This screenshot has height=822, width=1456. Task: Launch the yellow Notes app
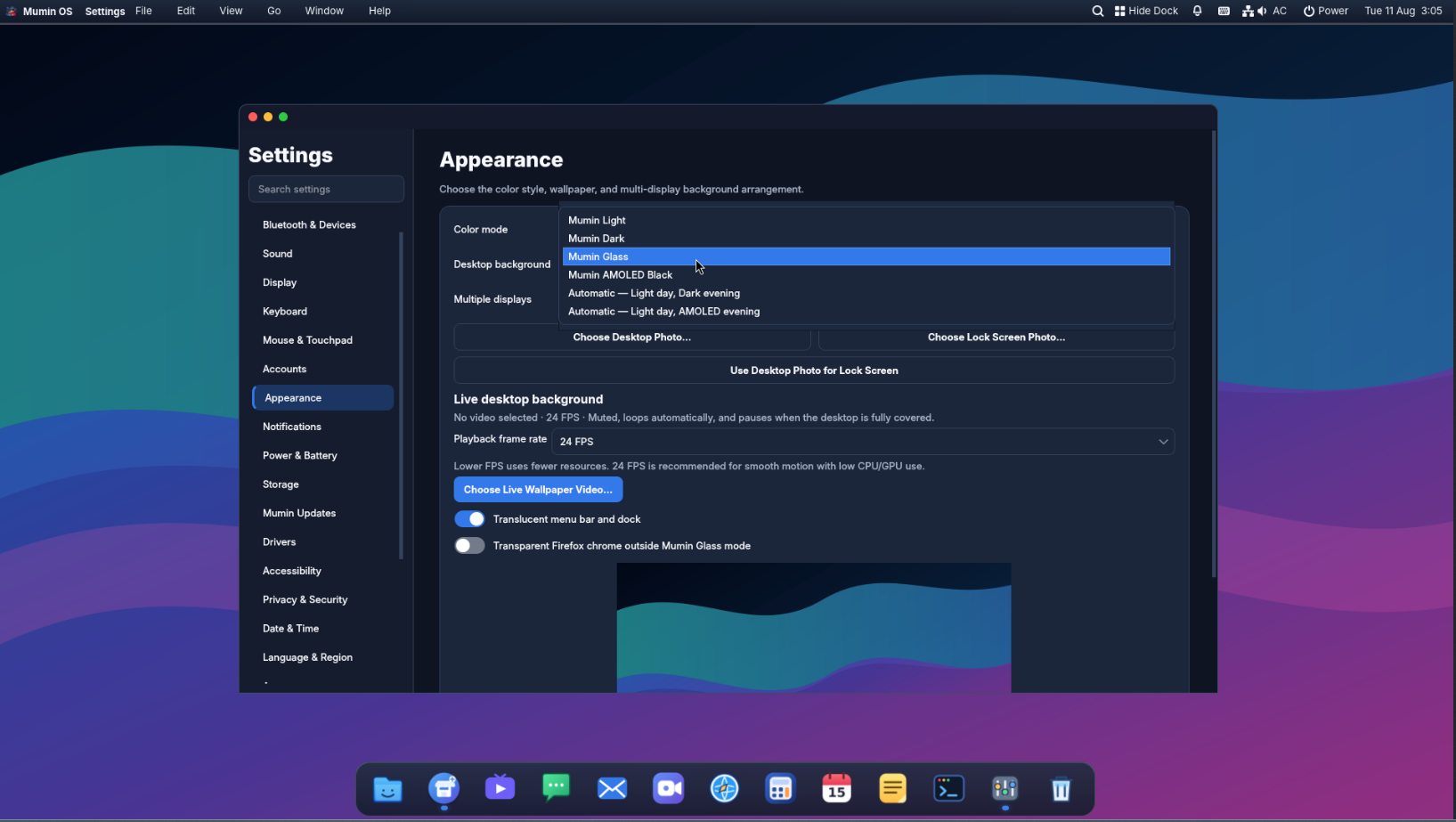(x=892, y=789)
